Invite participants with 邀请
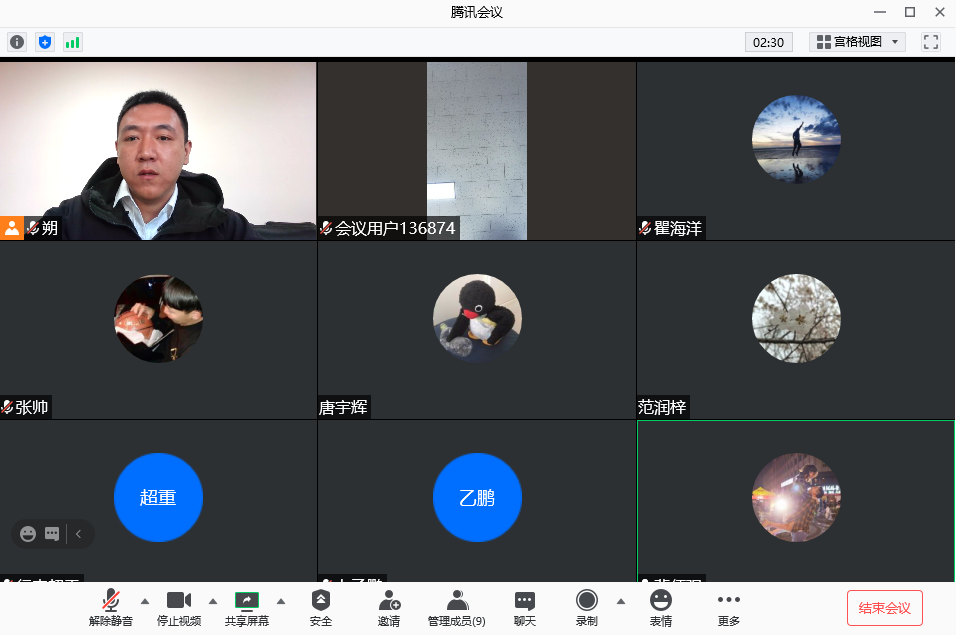This screenshot has height=635, width=956. [389, 608]
